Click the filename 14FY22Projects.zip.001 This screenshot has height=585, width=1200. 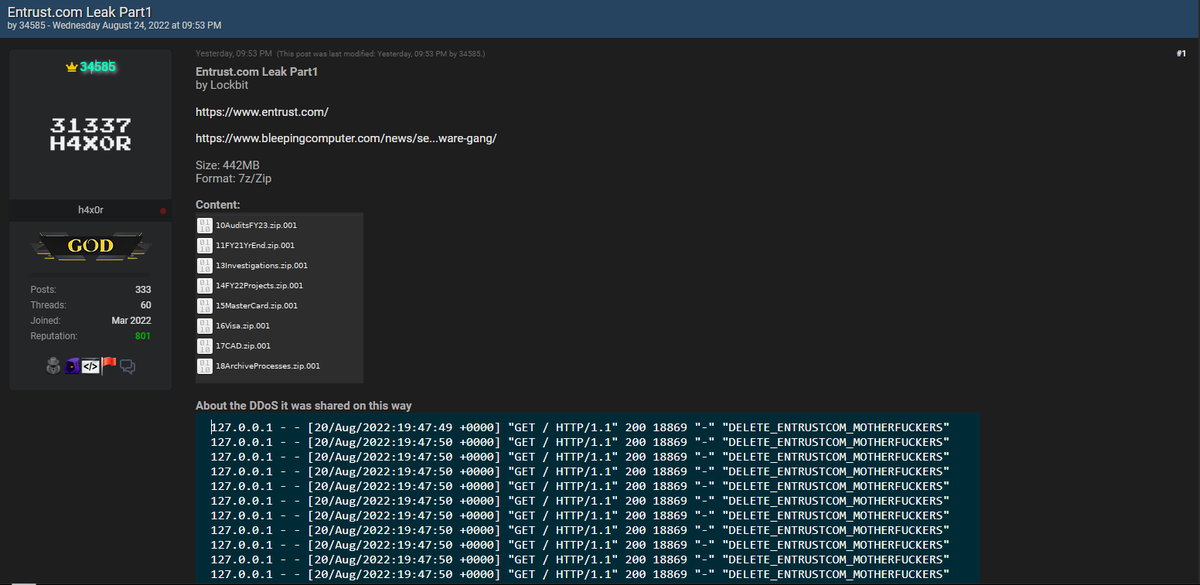pos(259,286)
